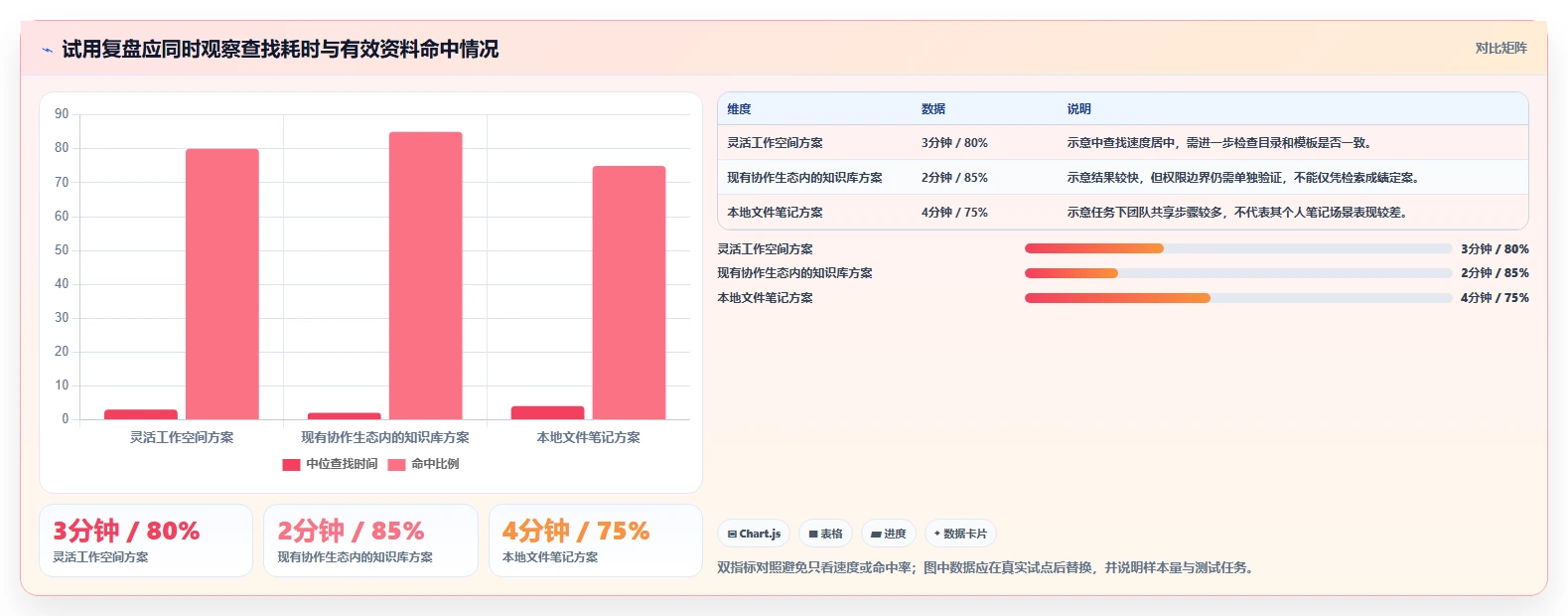Click the 50 tick on the chart y-axis

click(62, 250)
